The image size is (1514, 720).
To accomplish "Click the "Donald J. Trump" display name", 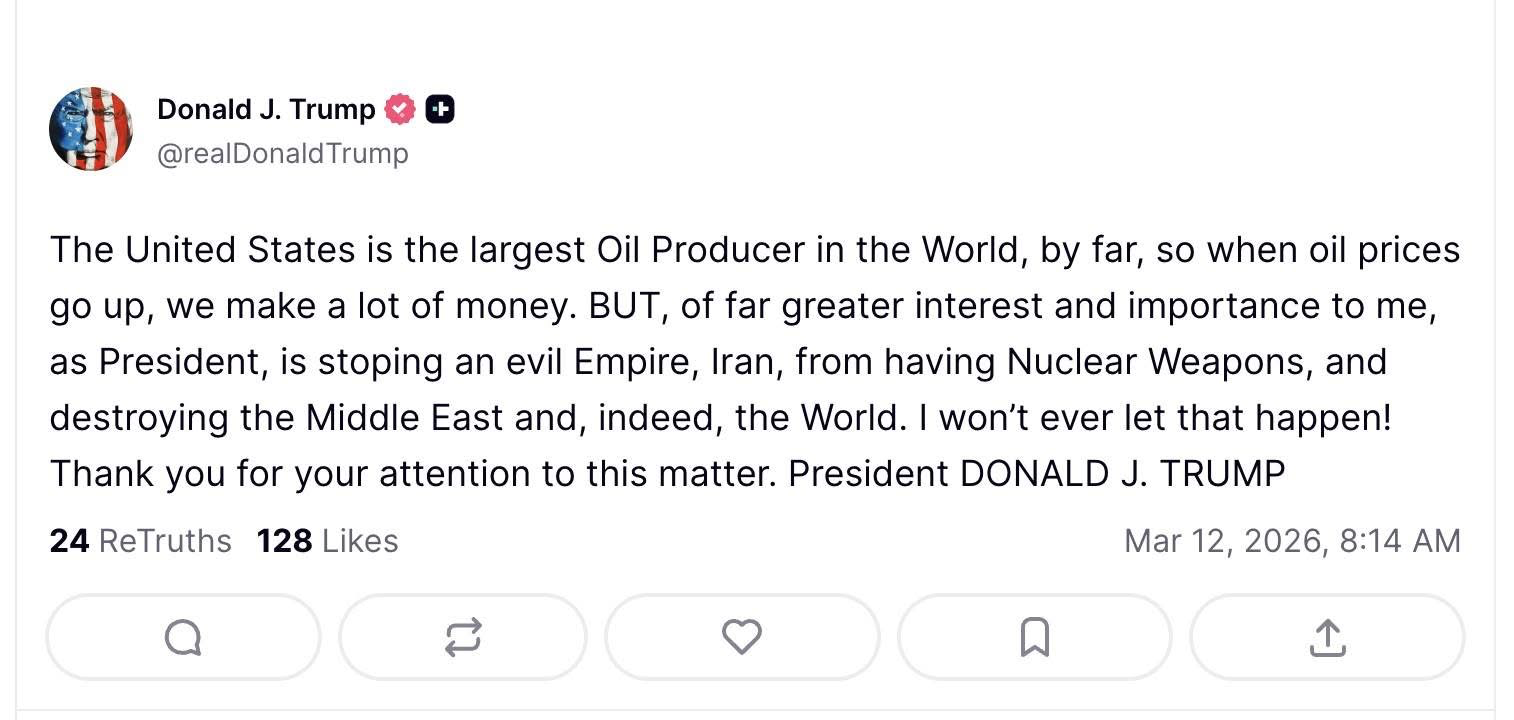I will 263,109.
